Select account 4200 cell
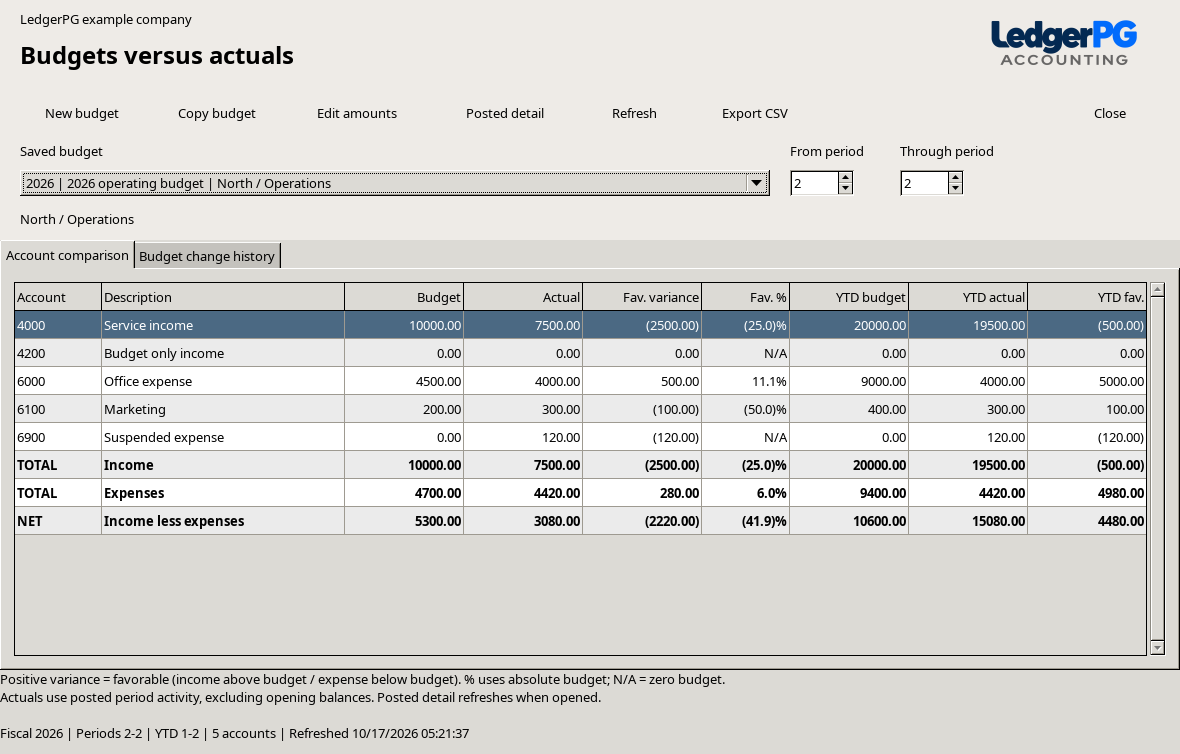This screenshot has height=754, width=1180. tap(58, 353)
